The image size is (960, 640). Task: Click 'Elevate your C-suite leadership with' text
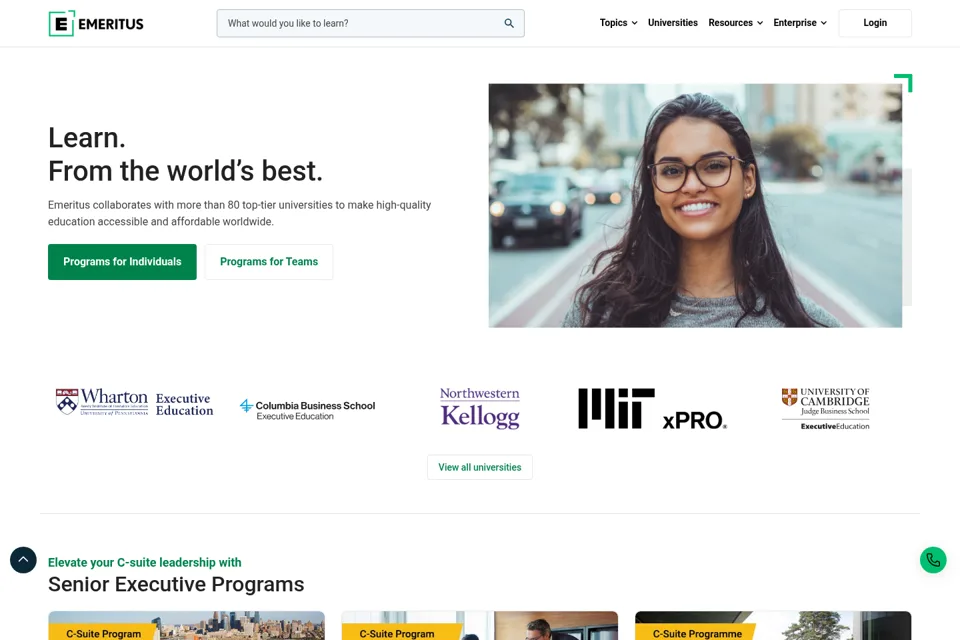[x=144, y=562]
